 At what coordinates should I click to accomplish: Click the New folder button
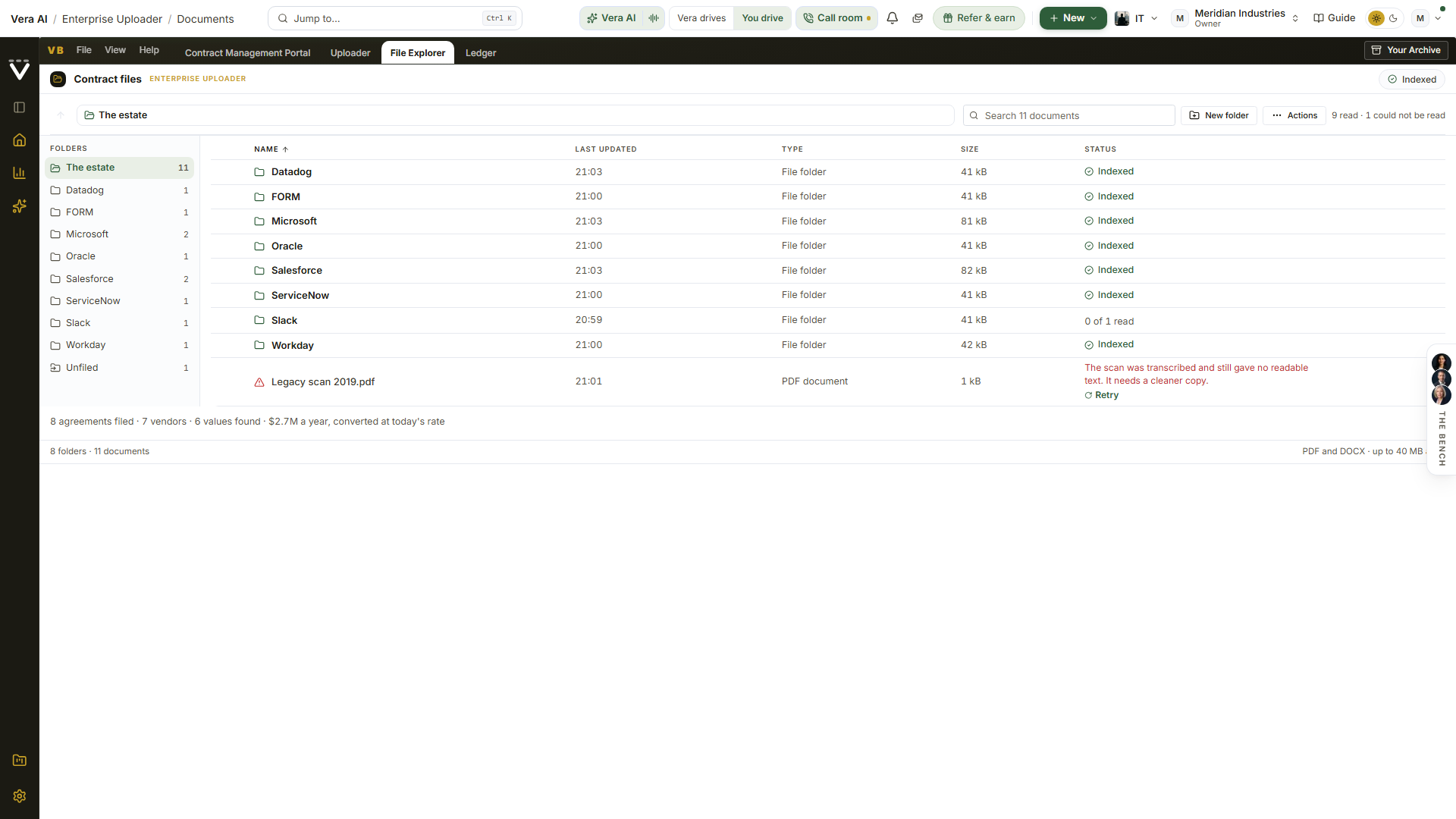[1219, 115]
